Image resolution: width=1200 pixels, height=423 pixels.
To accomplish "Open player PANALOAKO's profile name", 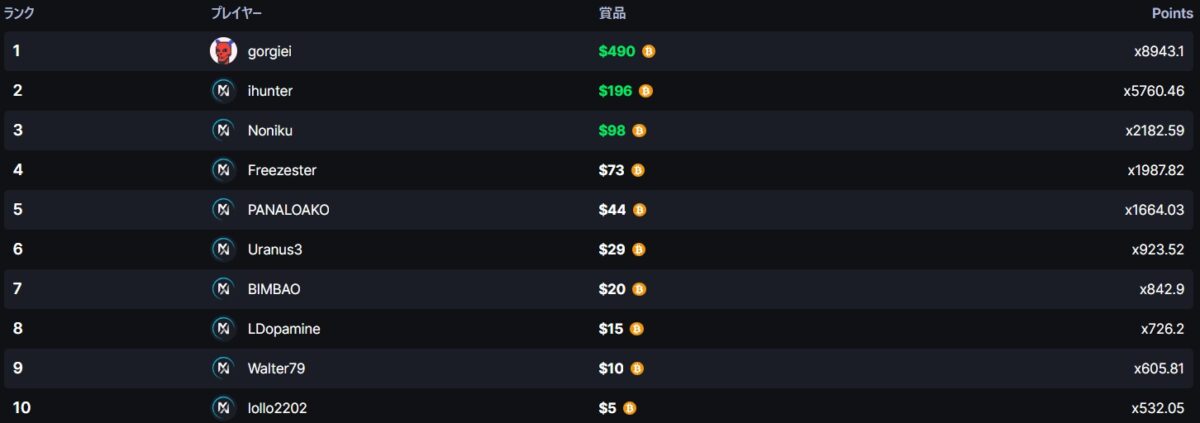I will pos(289,210).
